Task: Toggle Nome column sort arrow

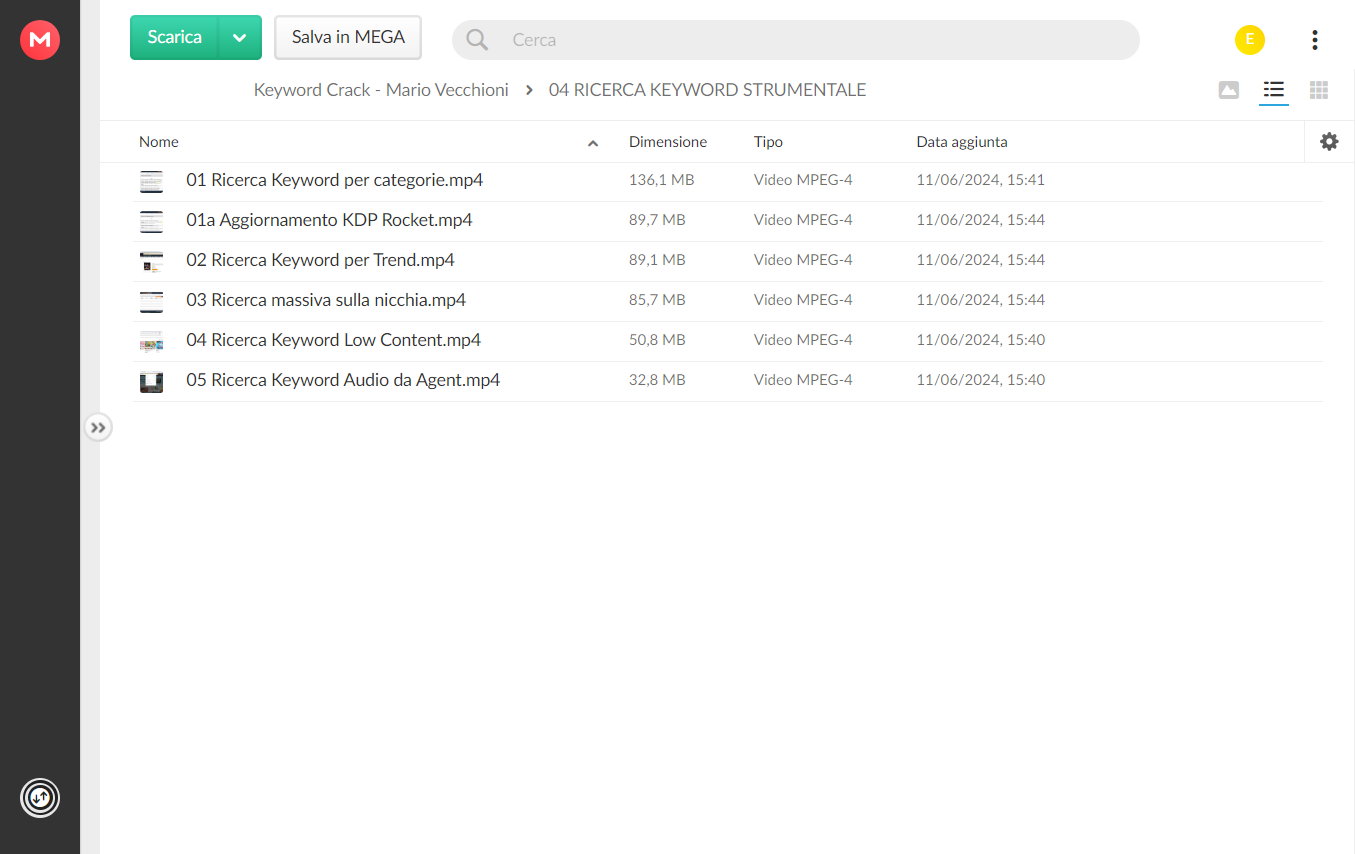Action: coord(593,143)
